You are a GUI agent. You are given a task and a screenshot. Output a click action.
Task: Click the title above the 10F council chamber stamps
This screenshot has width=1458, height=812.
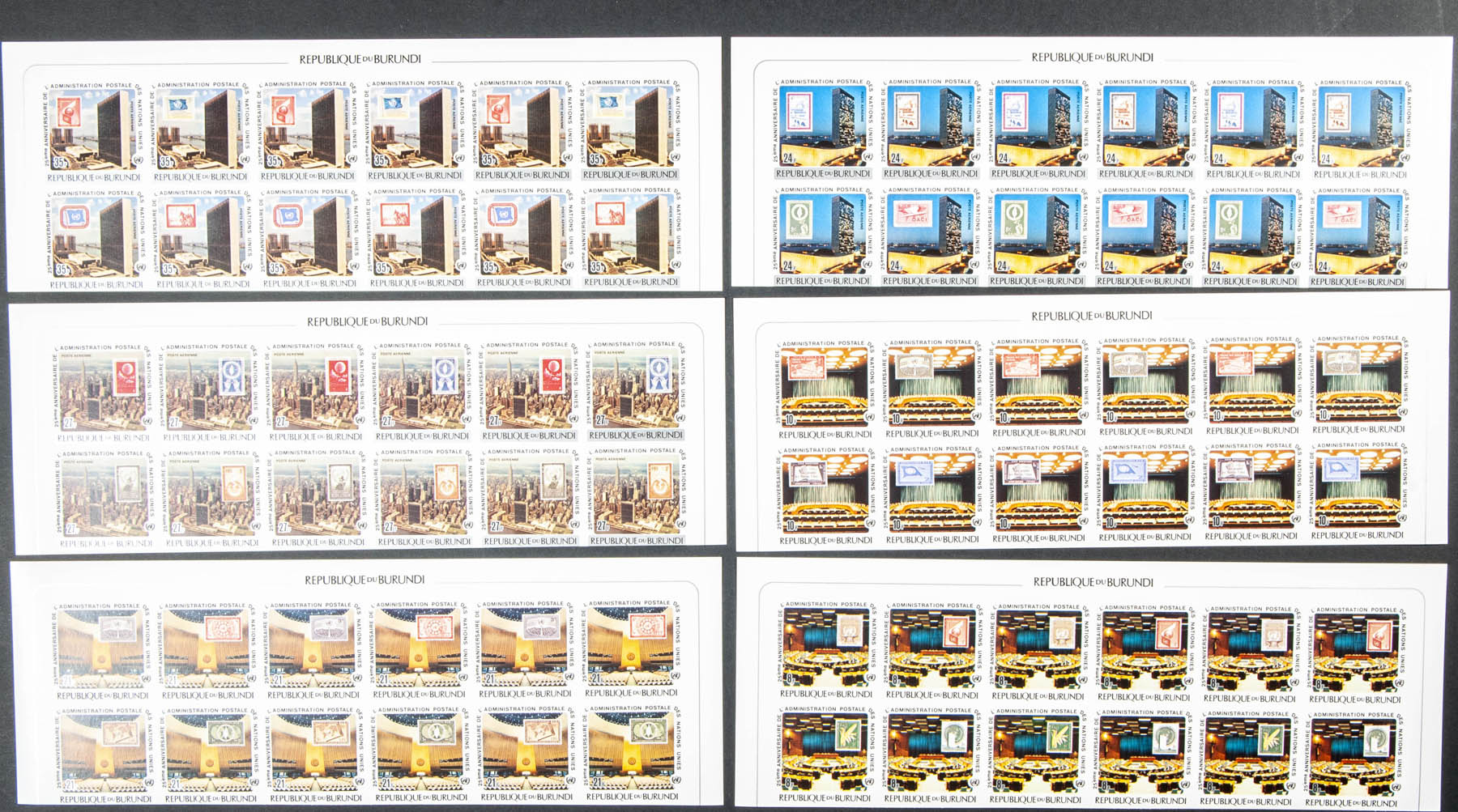point(1091,316)
